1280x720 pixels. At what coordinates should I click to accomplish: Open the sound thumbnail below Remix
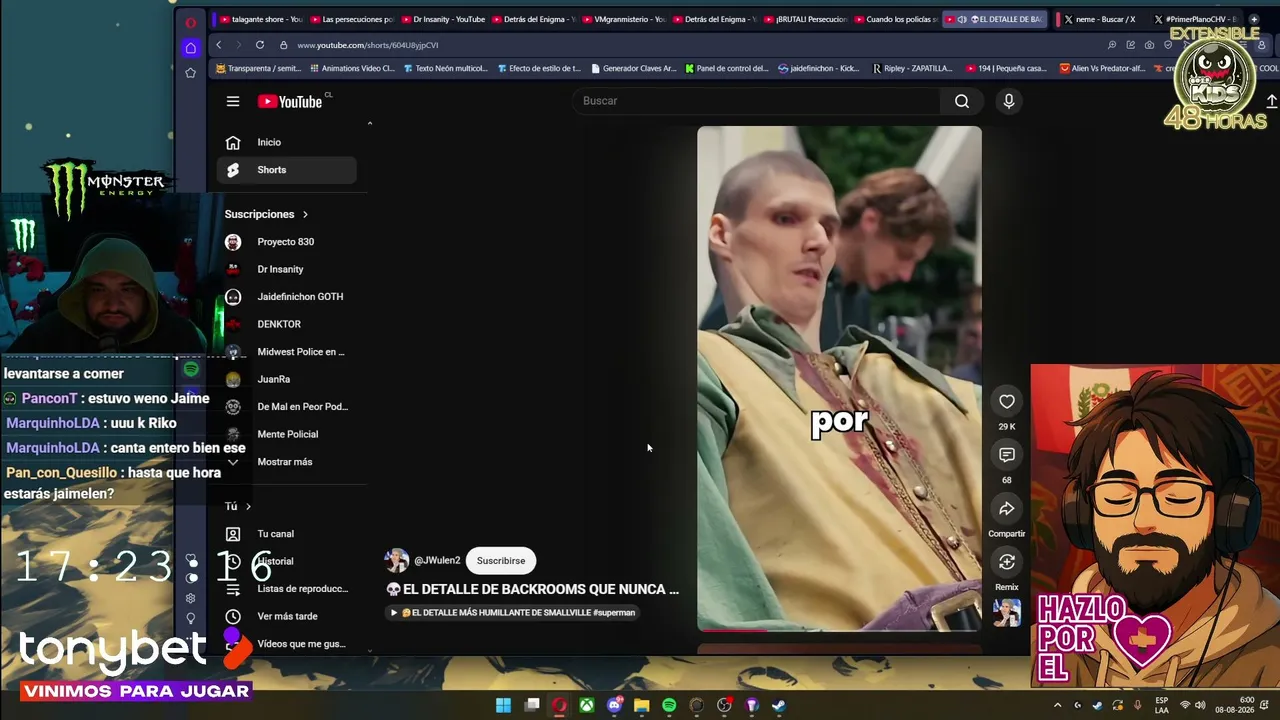tap(1007, 613)
